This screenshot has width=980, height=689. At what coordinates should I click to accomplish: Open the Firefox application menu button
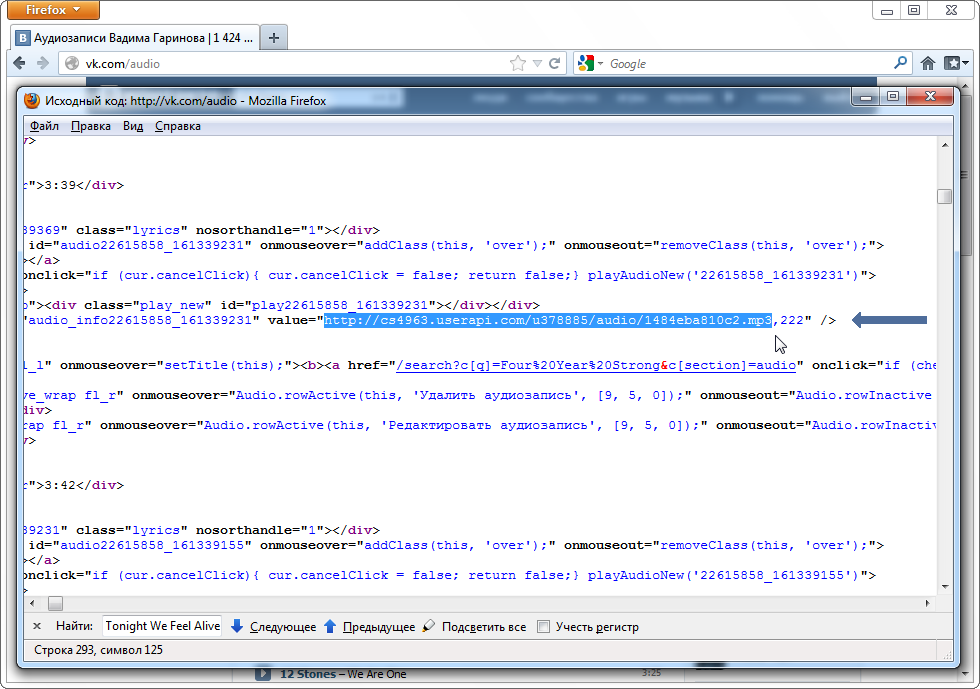(x=54, y=11)
